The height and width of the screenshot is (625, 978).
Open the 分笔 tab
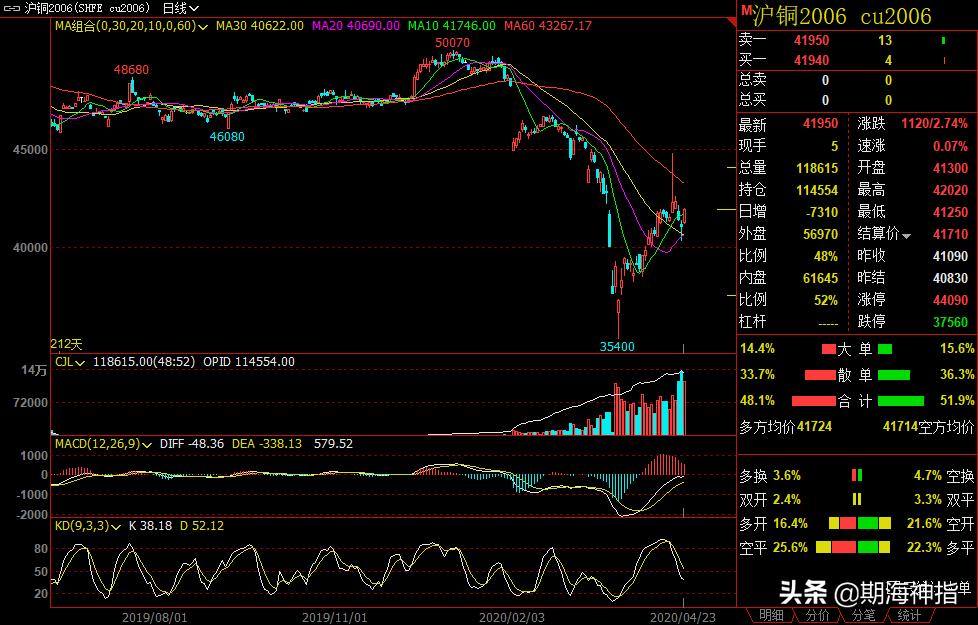[x=863, y=616]
